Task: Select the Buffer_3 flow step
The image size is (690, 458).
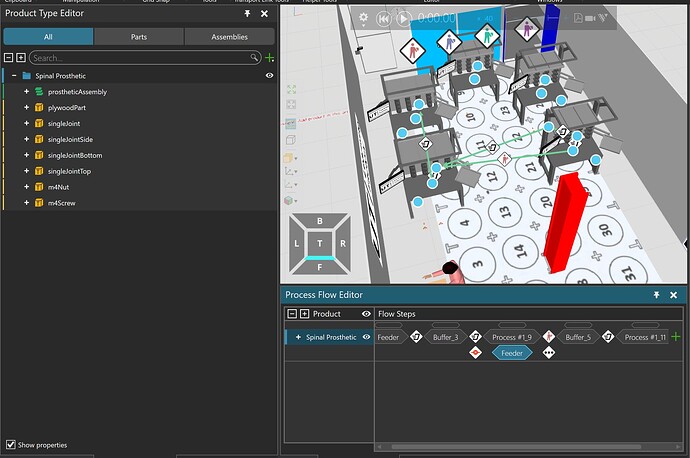Action: coord(445,337)
